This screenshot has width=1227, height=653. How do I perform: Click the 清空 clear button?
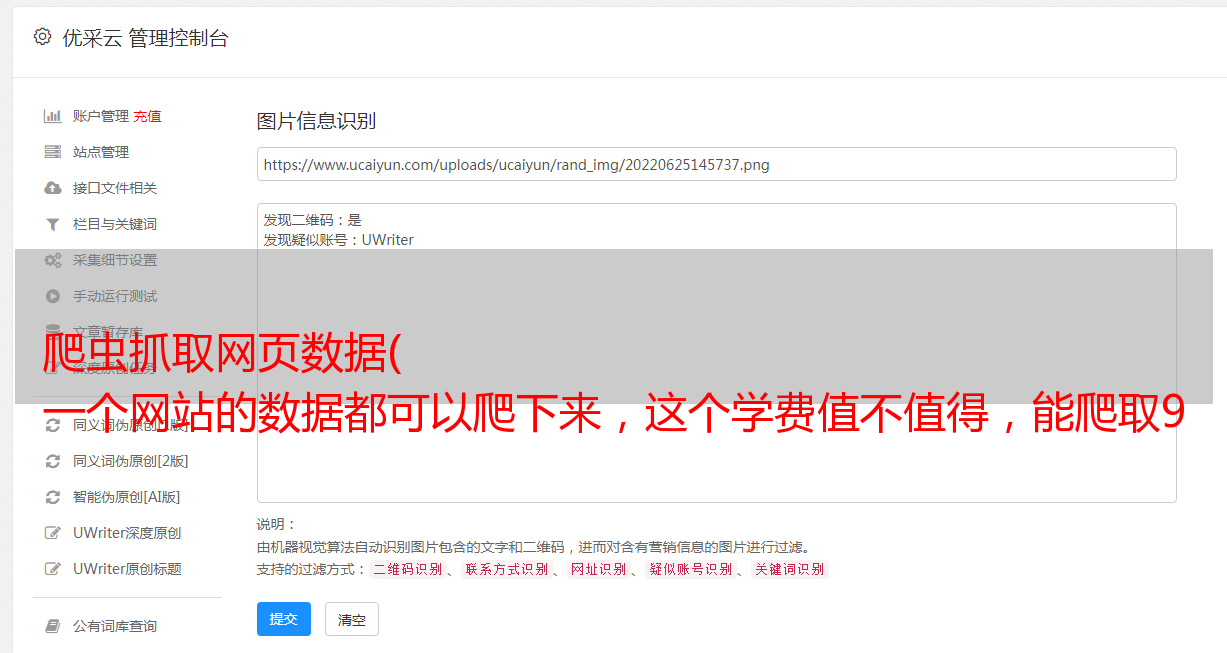point(352,619)
